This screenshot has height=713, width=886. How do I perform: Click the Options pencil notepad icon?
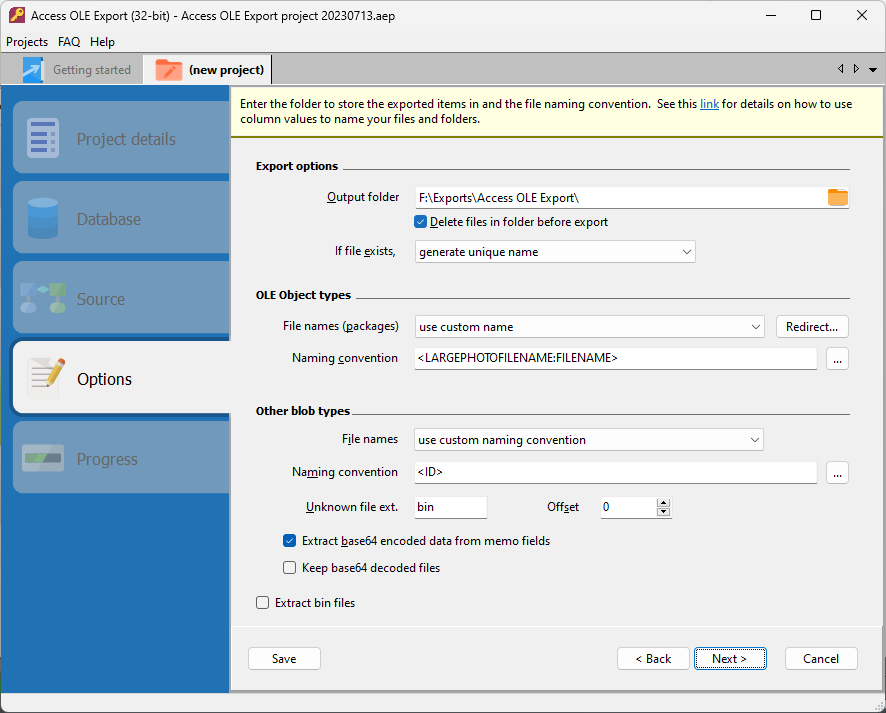46,378
